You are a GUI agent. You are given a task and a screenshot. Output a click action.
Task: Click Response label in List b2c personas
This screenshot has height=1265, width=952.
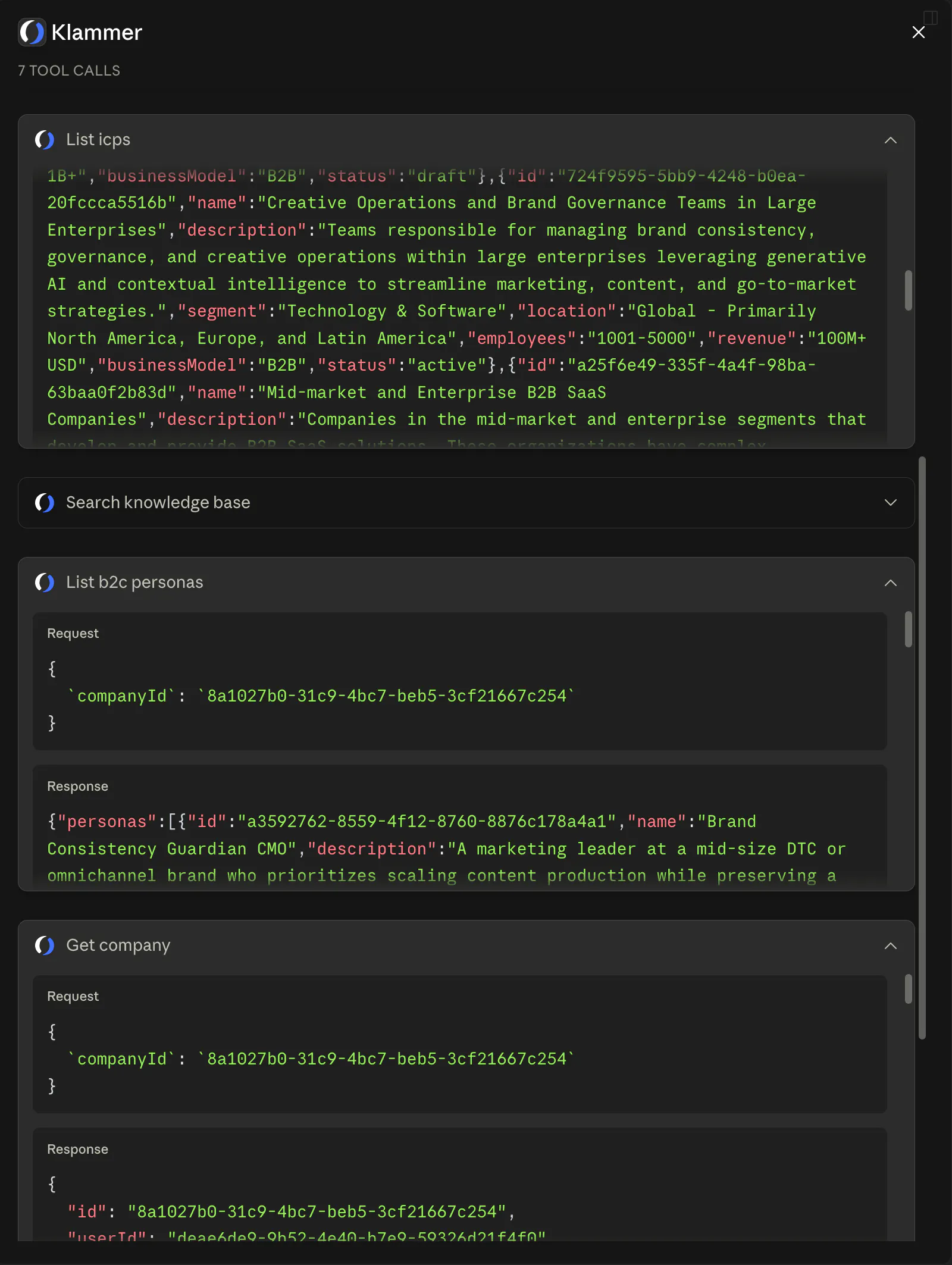click(77, 786)
